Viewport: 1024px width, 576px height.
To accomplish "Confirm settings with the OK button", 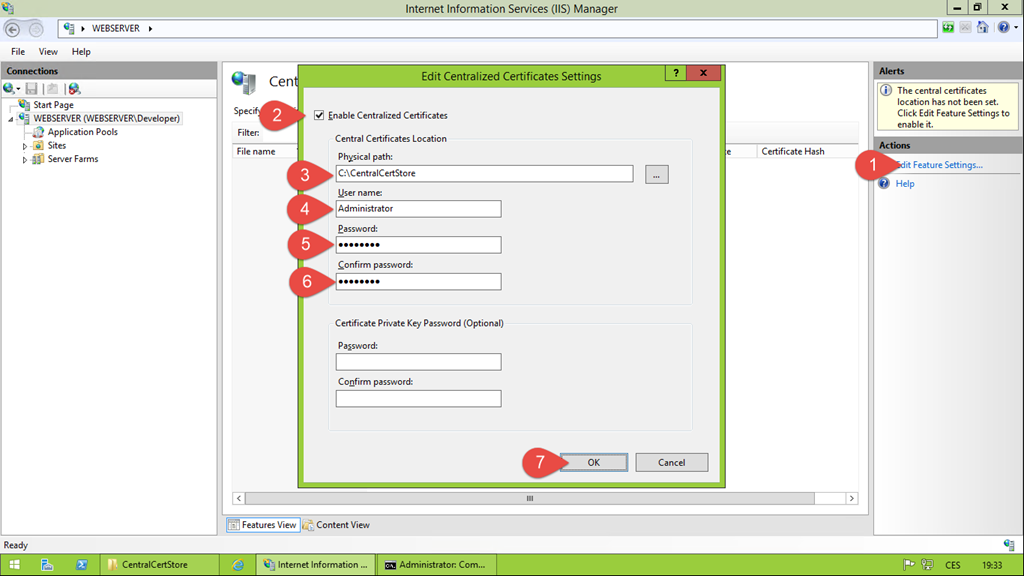I will 594,462.
